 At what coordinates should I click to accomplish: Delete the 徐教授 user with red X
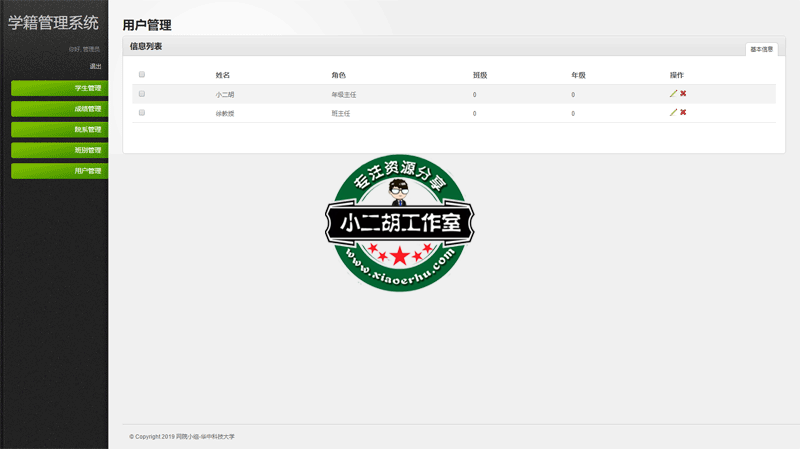(x=683, y=113)
